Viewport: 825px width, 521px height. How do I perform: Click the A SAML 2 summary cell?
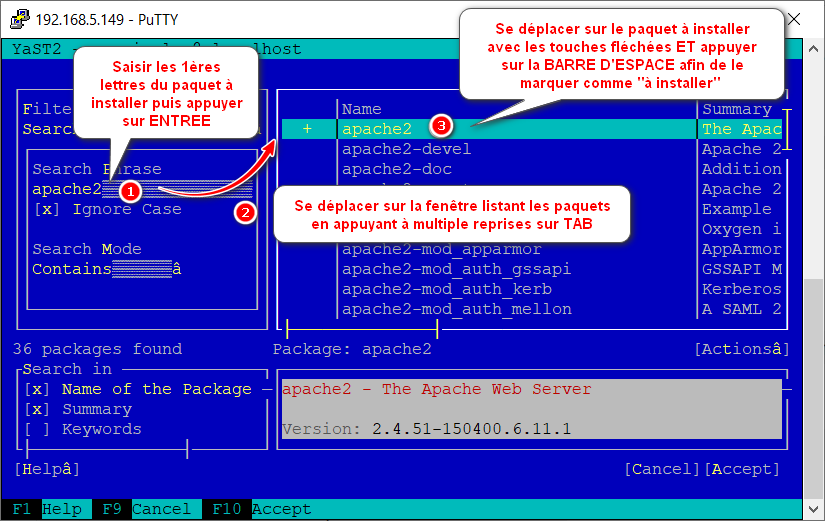(741, 309)
